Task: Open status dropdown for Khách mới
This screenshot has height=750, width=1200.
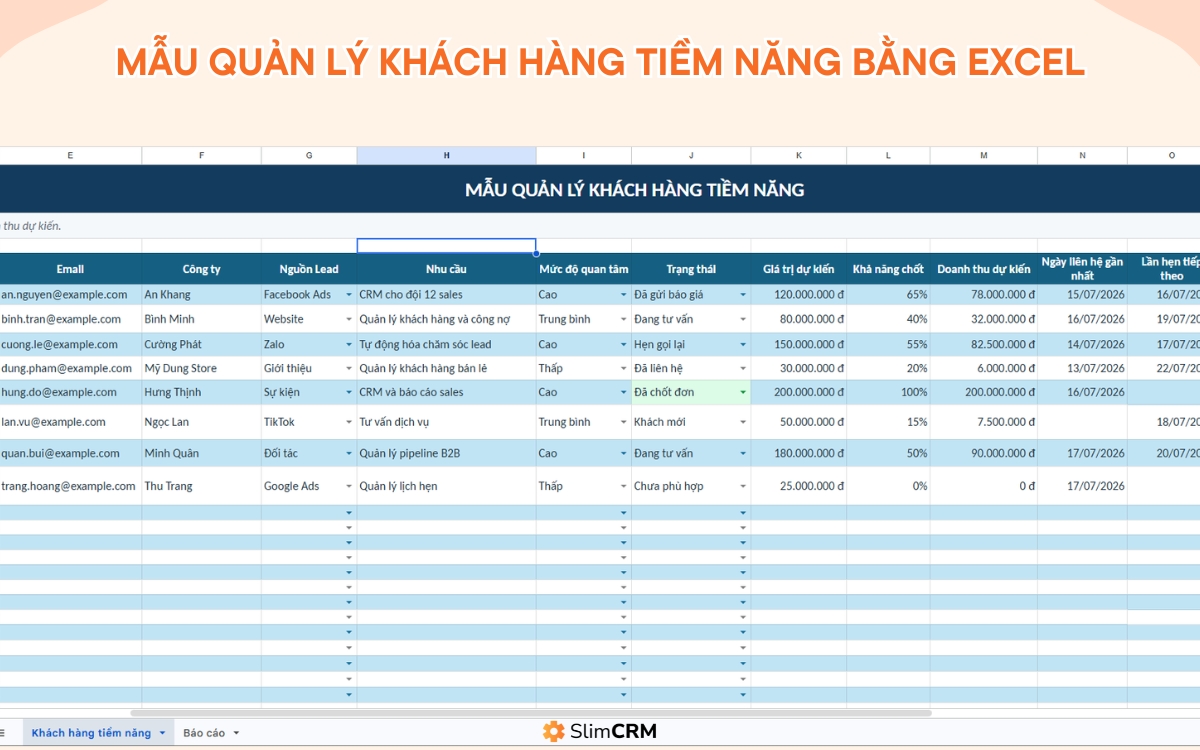Action: [743, 422]
